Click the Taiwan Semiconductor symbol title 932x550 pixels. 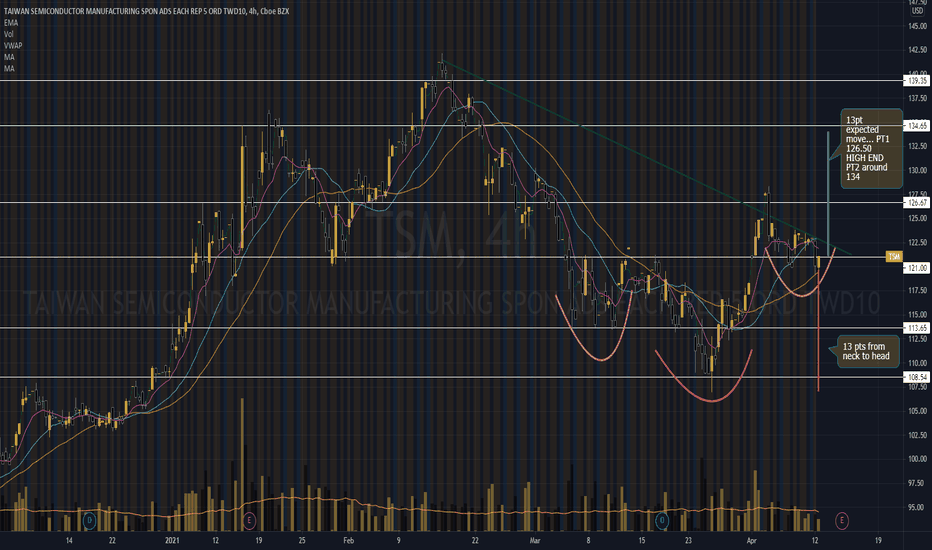coord(146,11)
